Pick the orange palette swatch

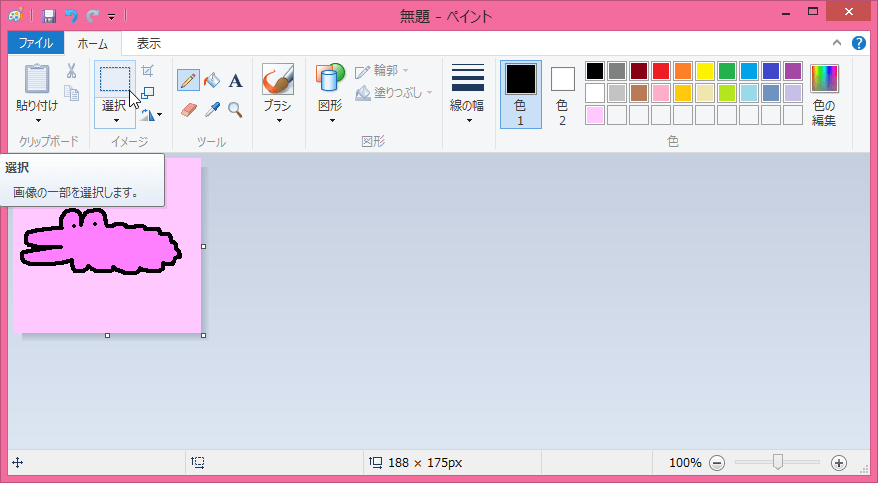[x=683, y=71]
